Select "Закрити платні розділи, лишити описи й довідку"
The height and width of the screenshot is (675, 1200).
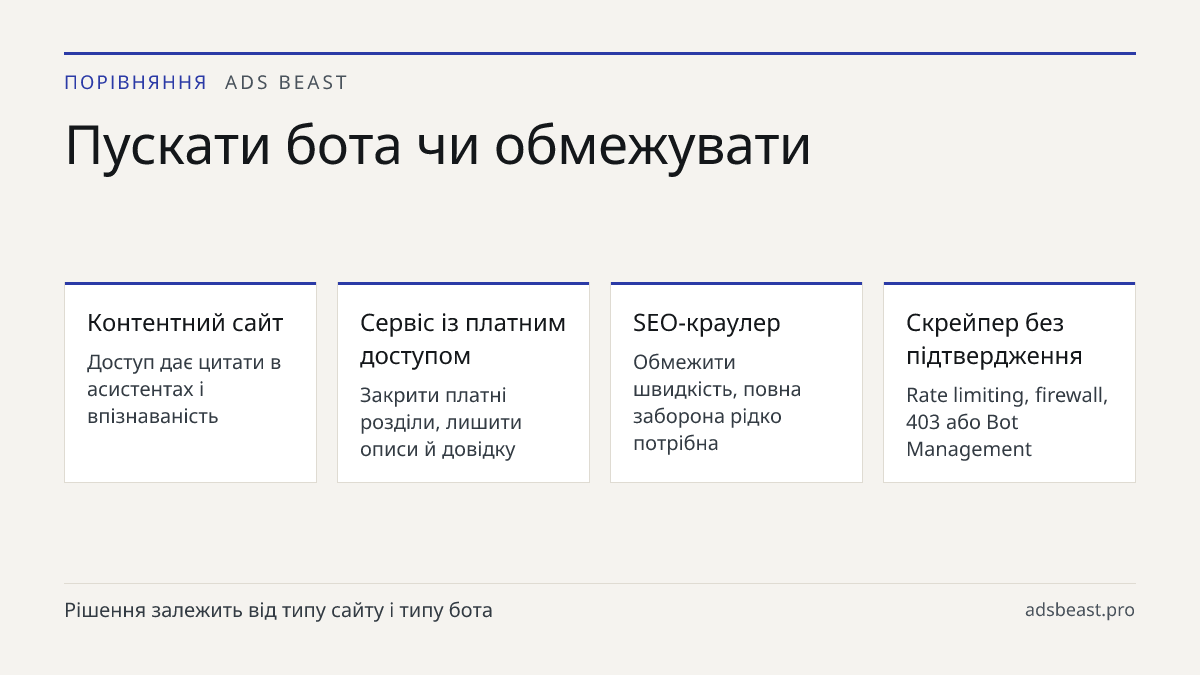[x=441, y=422]
